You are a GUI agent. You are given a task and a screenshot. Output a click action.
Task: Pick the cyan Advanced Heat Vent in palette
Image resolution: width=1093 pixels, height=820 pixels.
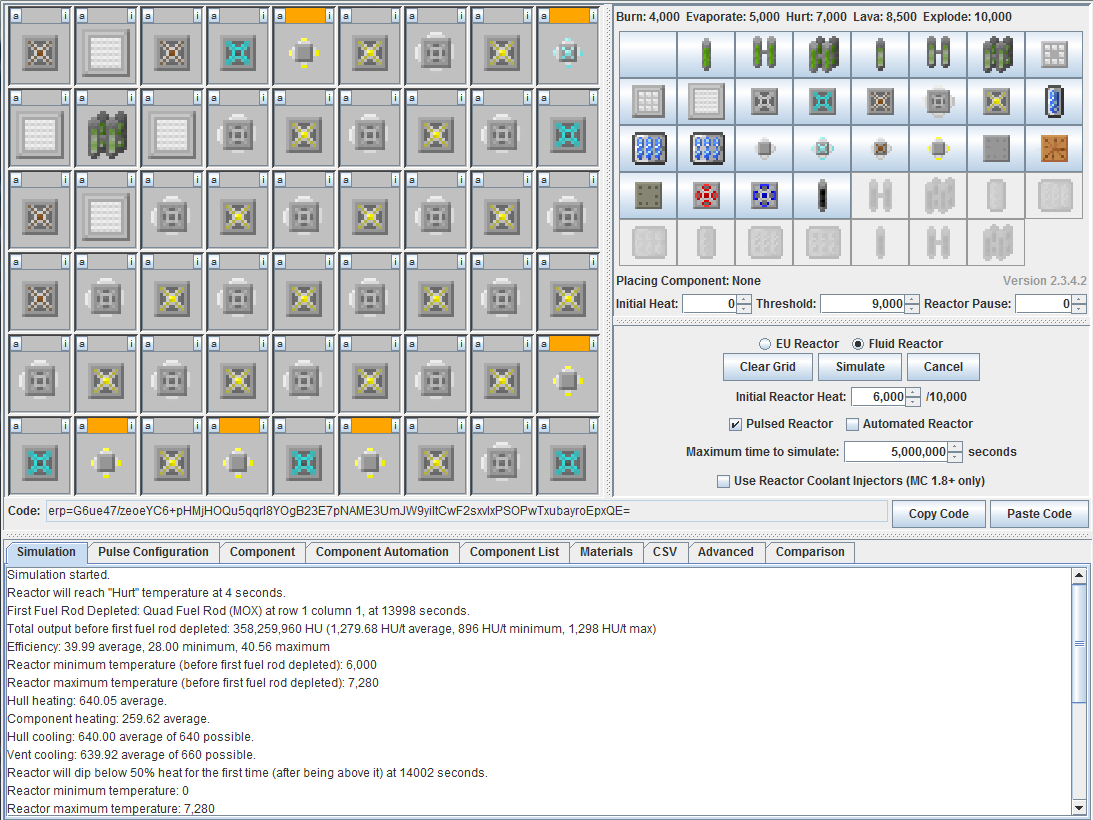coord(821,101)
